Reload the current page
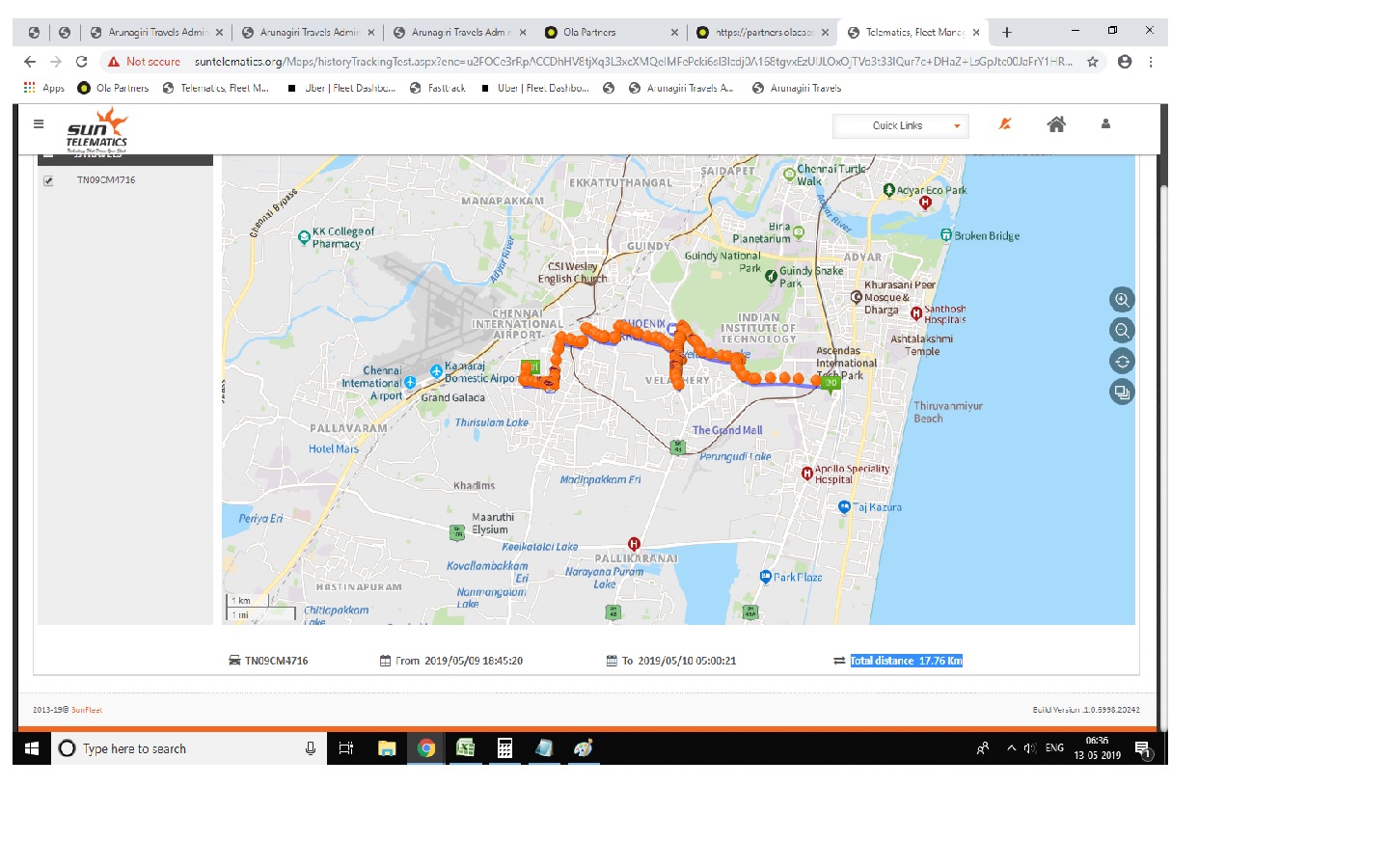 pos(81,62)
